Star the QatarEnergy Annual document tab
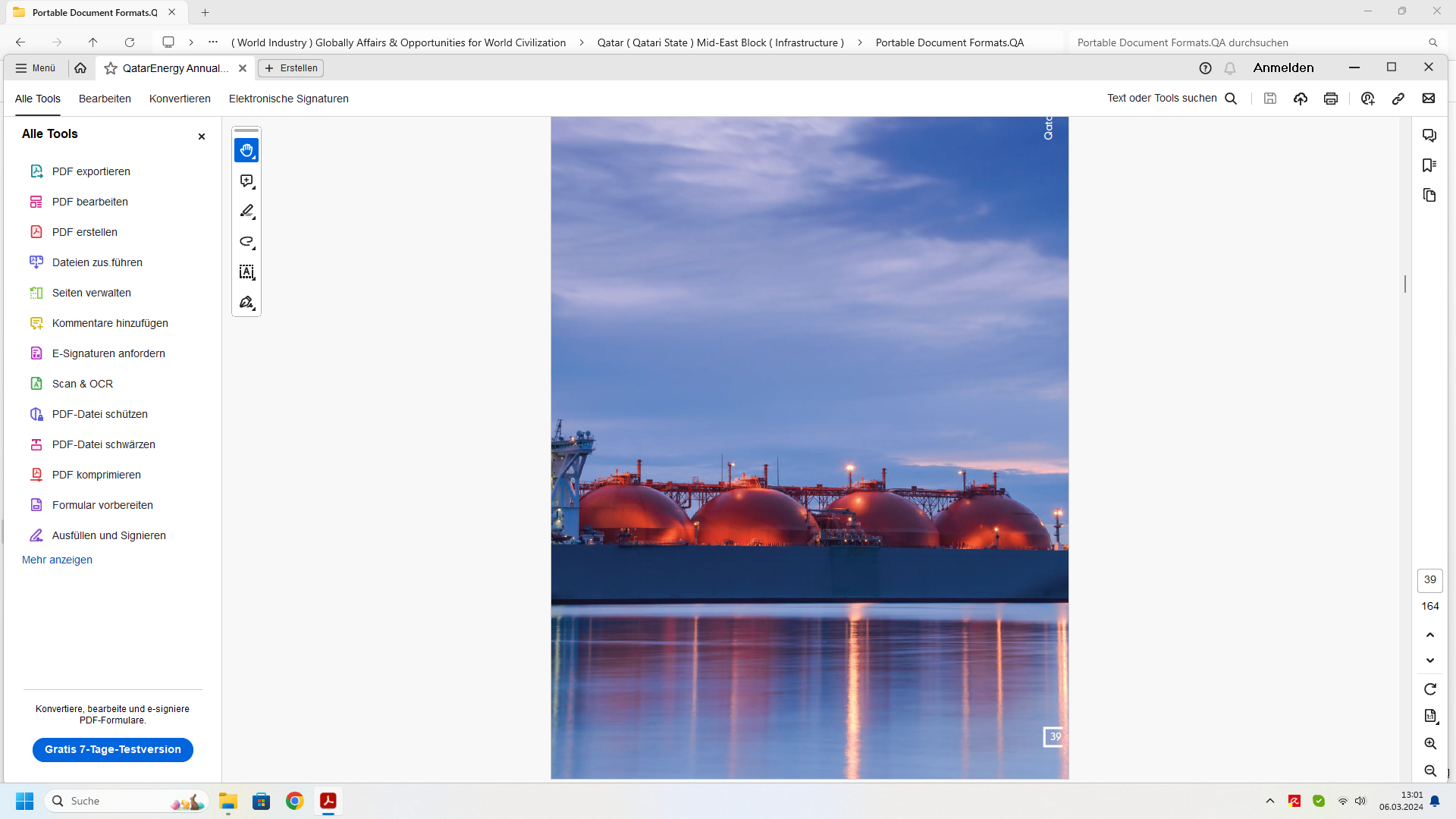 [x=111, y=68]
